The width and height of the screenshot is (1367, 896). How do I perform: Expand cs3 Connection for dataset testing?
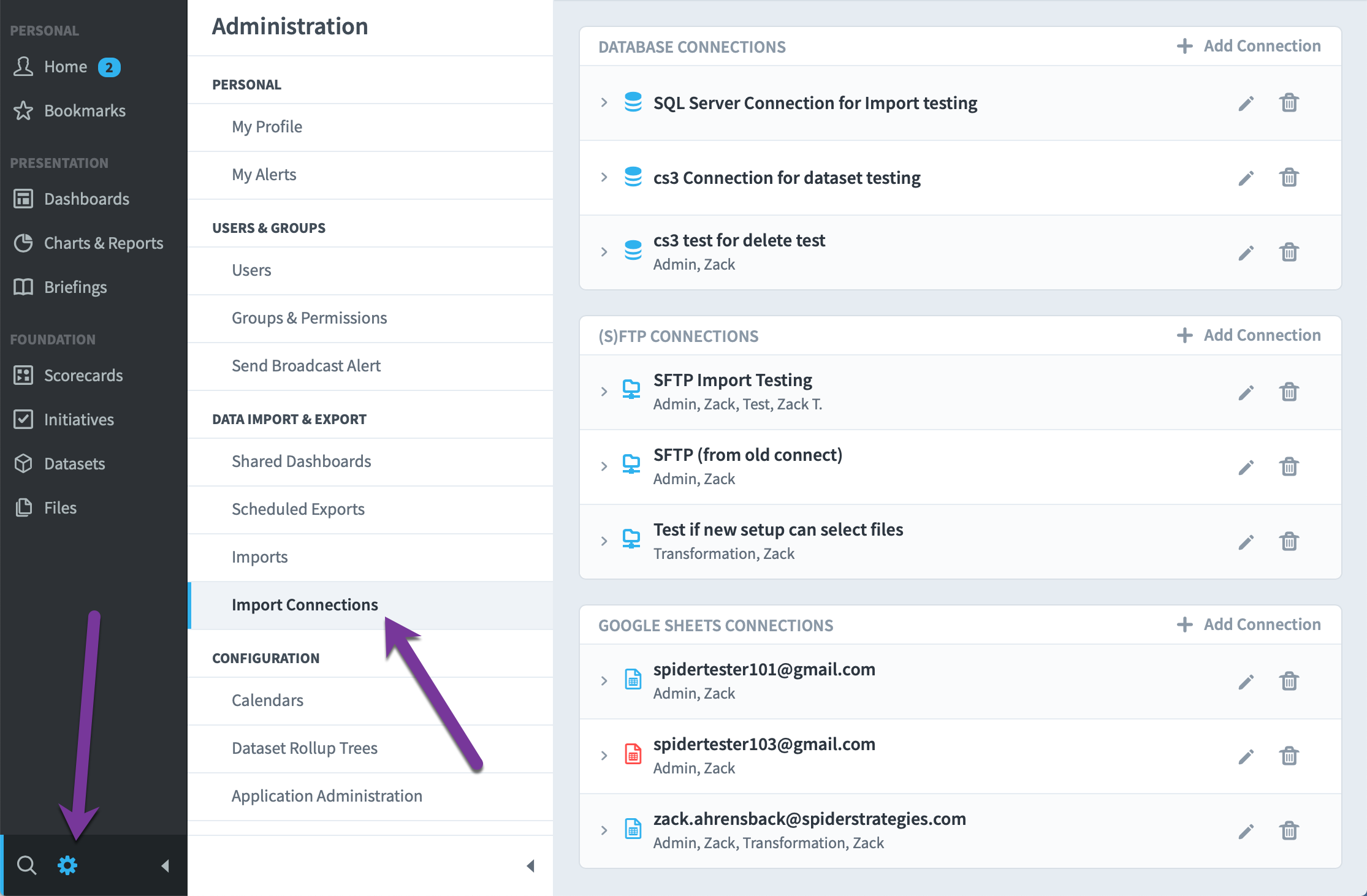tap(604, 177)
